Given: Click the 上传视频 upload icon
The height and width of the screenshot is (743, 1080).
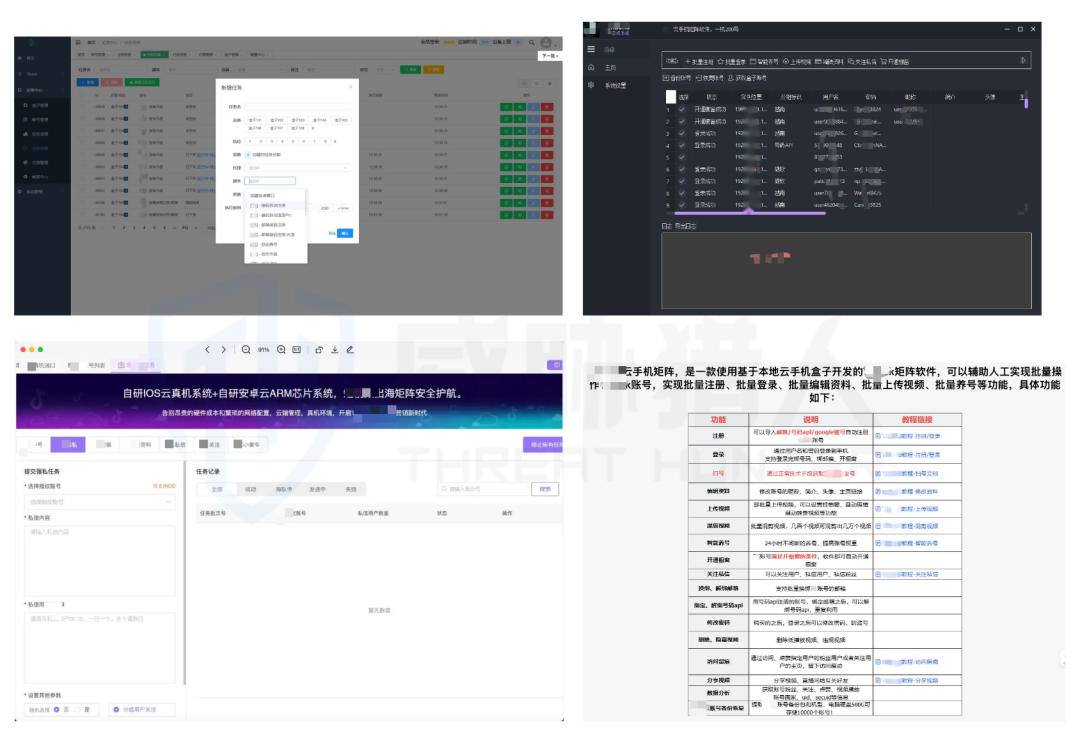Looking at the screenshot, I should [x=785, y=61].
